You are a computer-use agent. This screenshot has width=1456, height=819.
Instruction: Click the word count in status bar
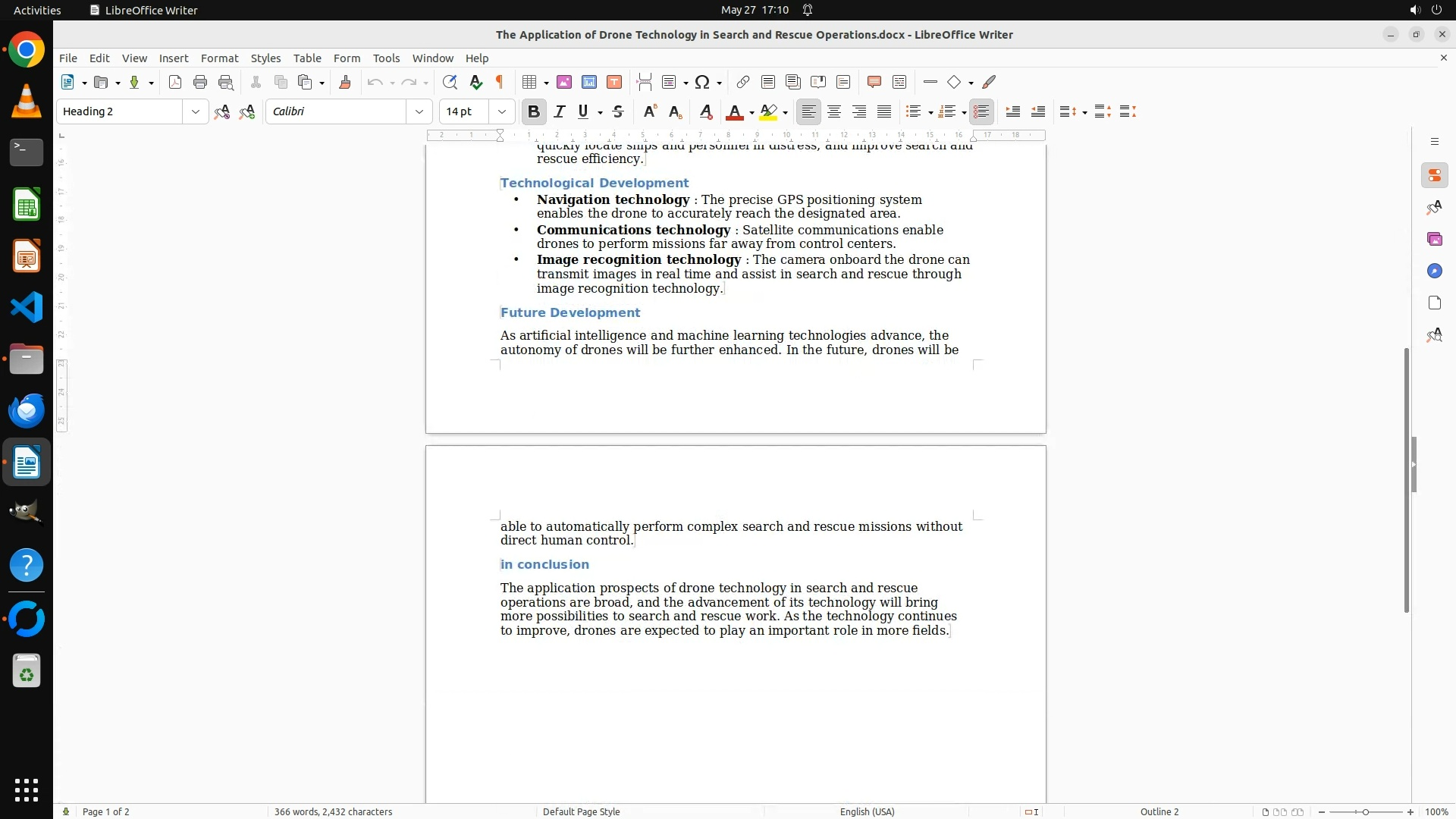tap(333, 811)
